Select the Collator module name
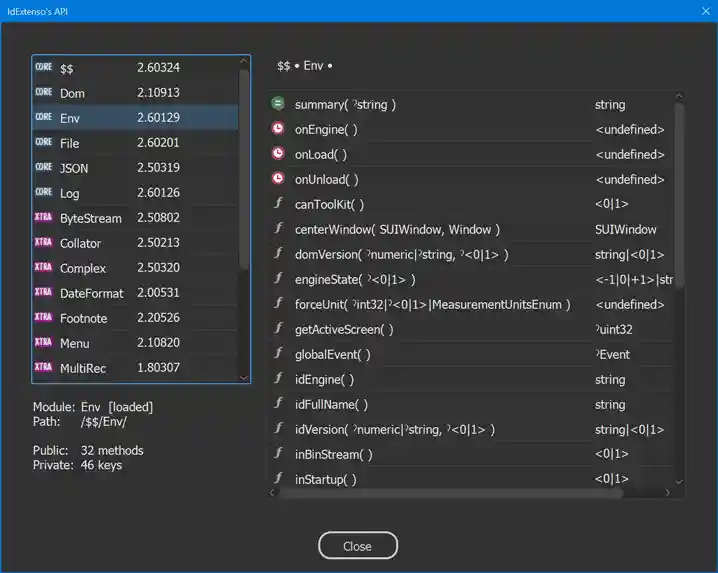Screen dimensions: 718x573 pyautogui.click(x=81, y=243)
